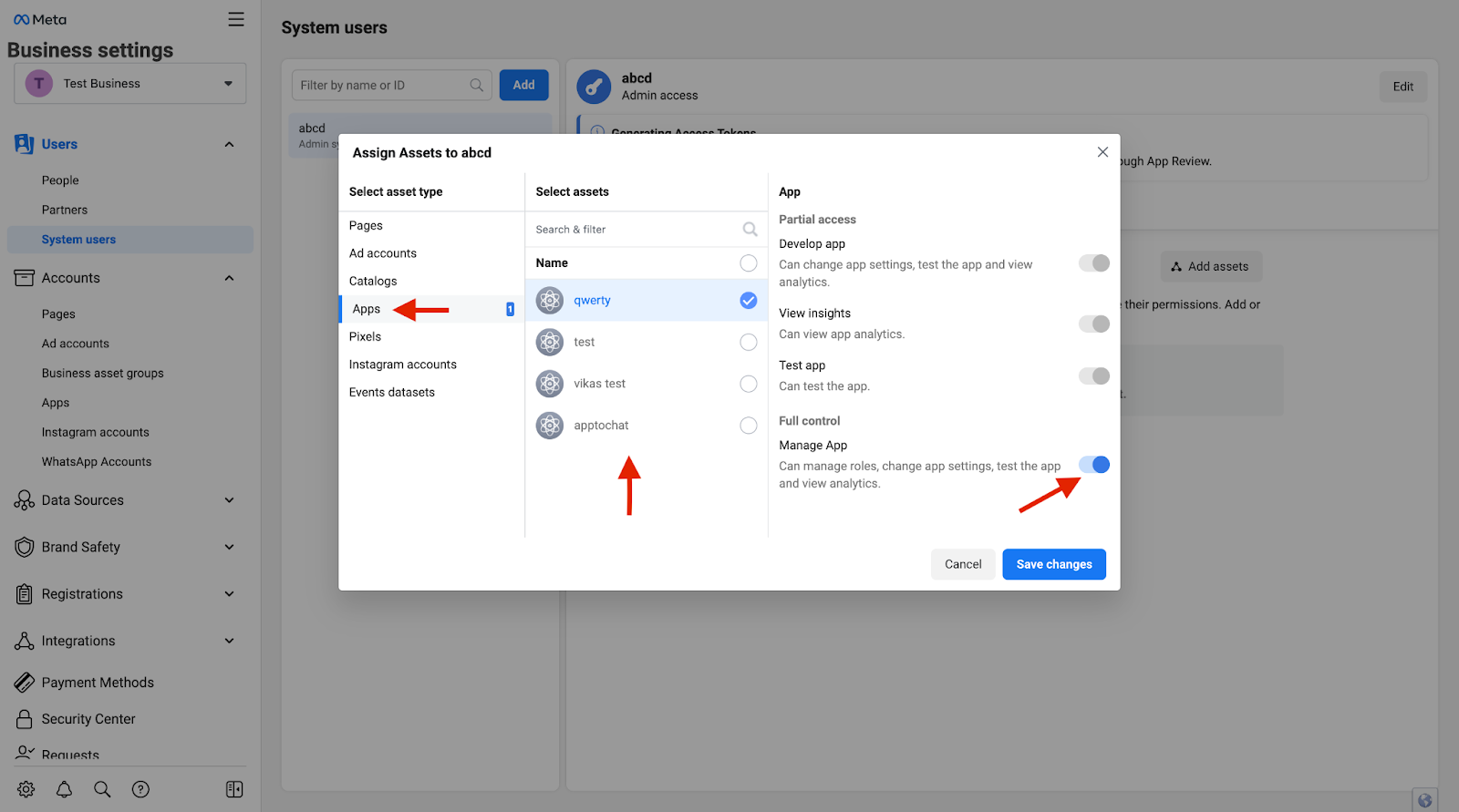Choose Apps asset type in dialog
This screenshot has height=812, width=1459.
tap(430, 309)
